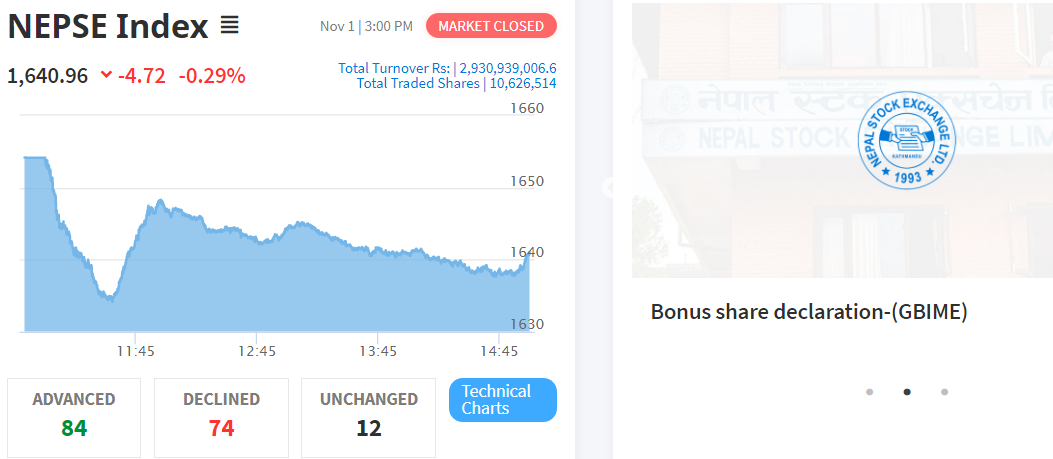Open the Technical Charts button

pos(502,400)
